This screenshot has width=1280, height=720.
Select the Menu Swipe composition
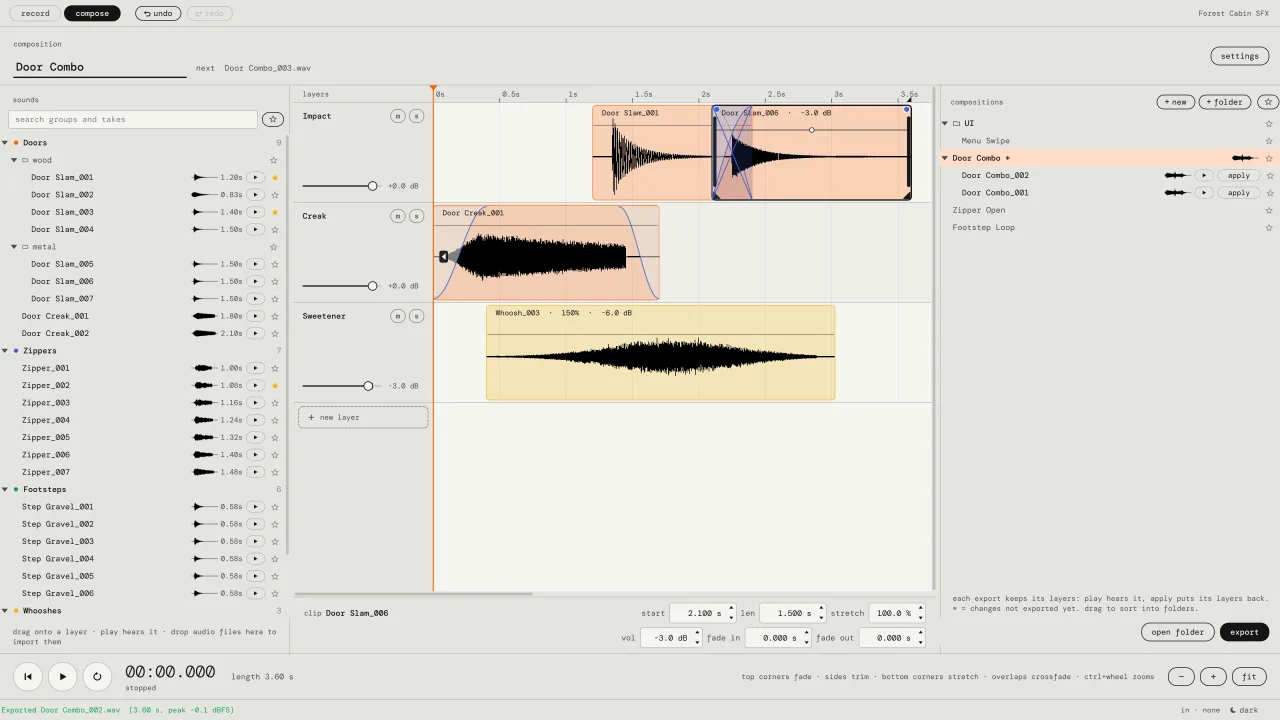[985, 141]
